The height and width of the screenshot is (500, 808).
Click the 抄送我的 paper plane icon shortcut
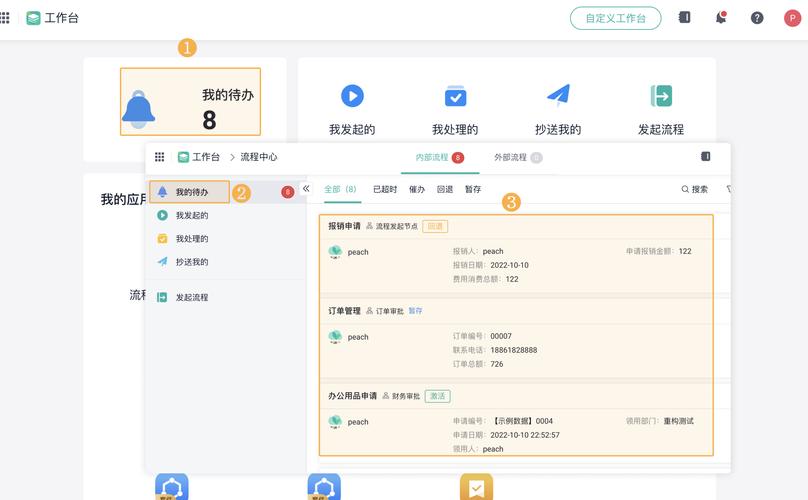click(559, 95)
